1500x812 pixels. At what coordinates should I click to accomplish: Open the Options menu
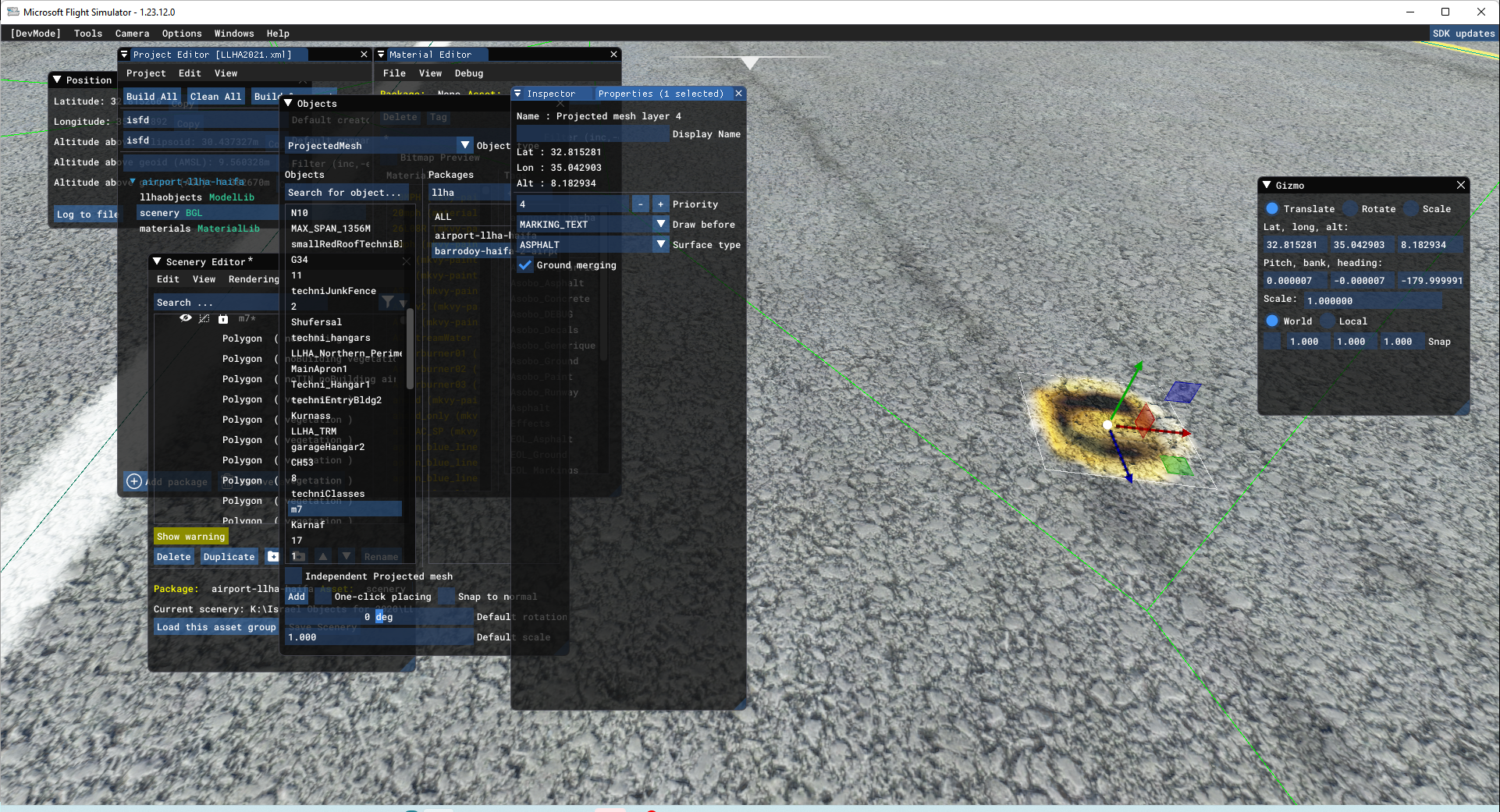182,34
